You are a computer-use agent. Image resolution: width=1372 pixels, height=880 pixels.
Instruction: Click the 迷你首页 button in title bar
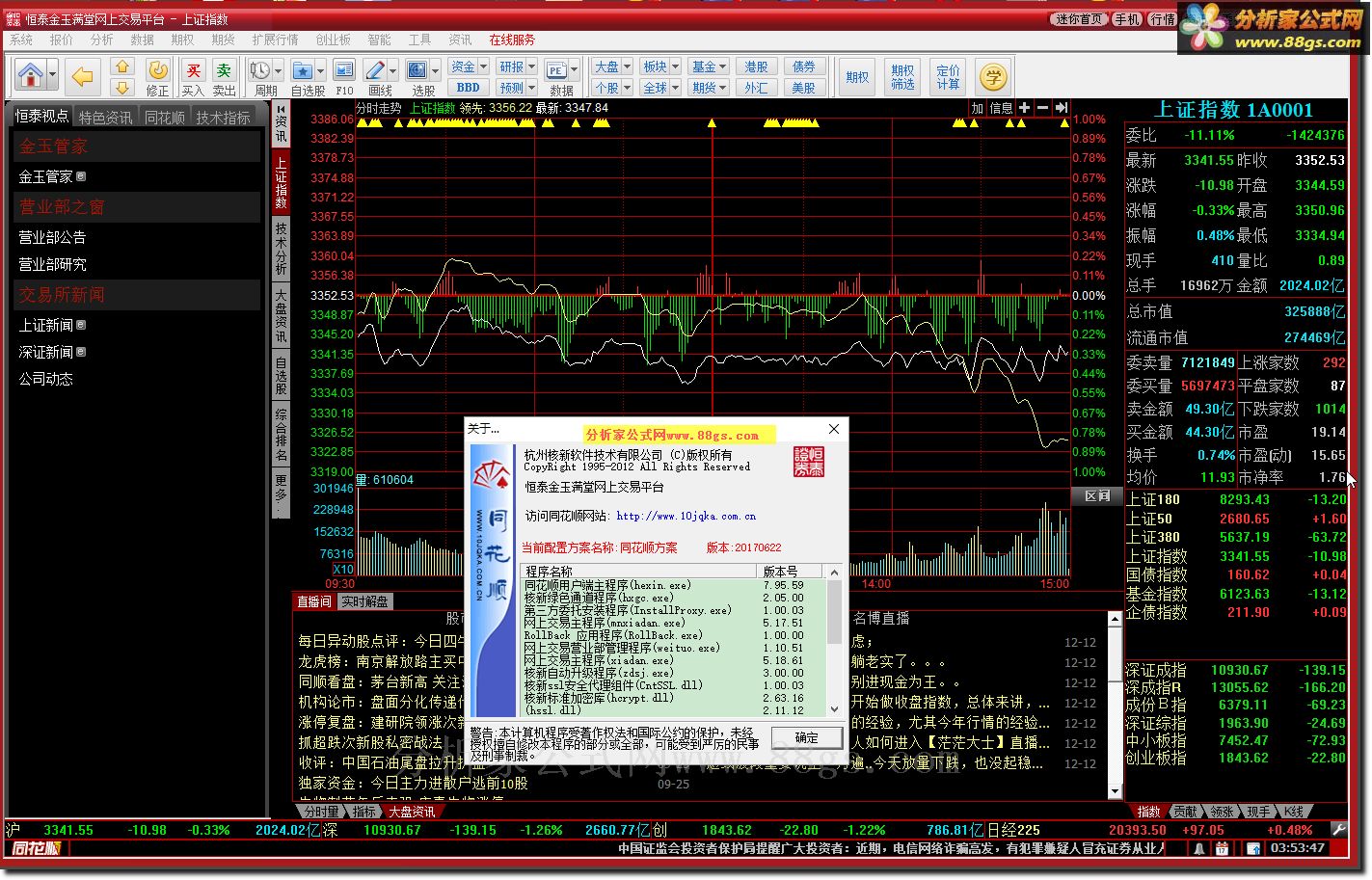(1079, 19)
